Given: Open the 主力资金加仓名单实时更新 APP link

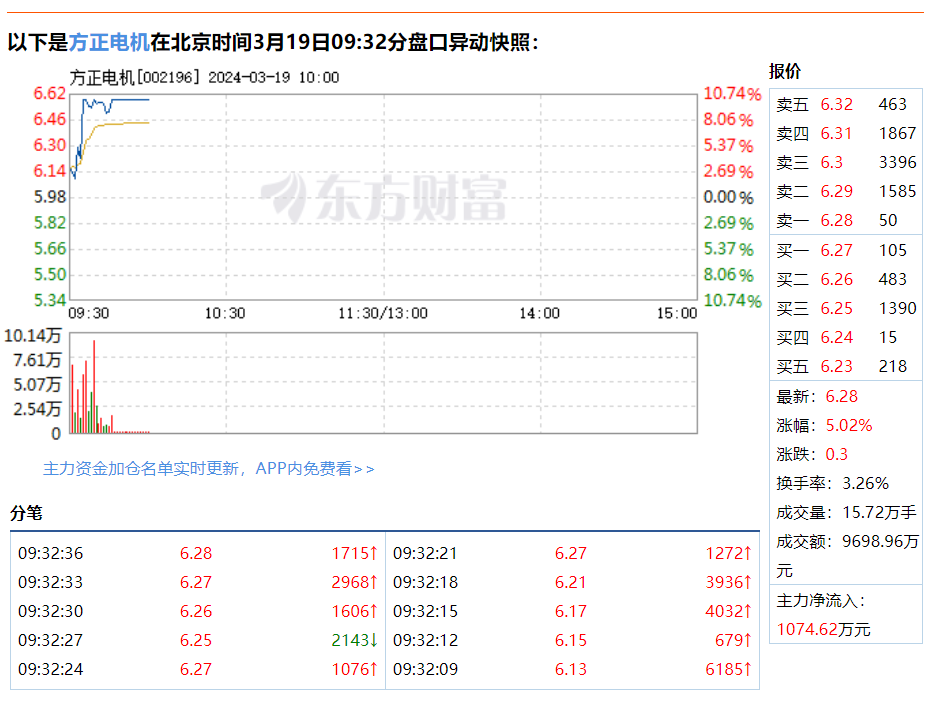Looking at the screenshot, I should [x=209, y=469].
